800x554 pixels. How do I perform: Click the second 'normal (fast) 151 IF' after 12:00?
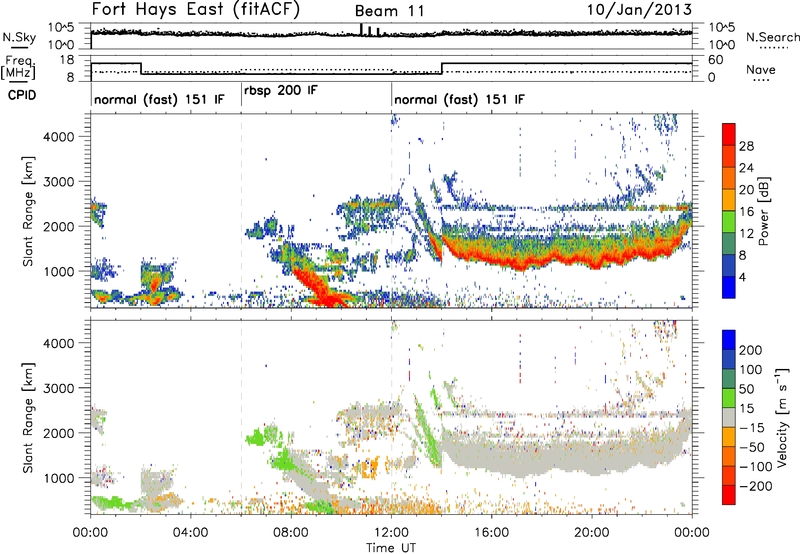click(x=459, y=99)
